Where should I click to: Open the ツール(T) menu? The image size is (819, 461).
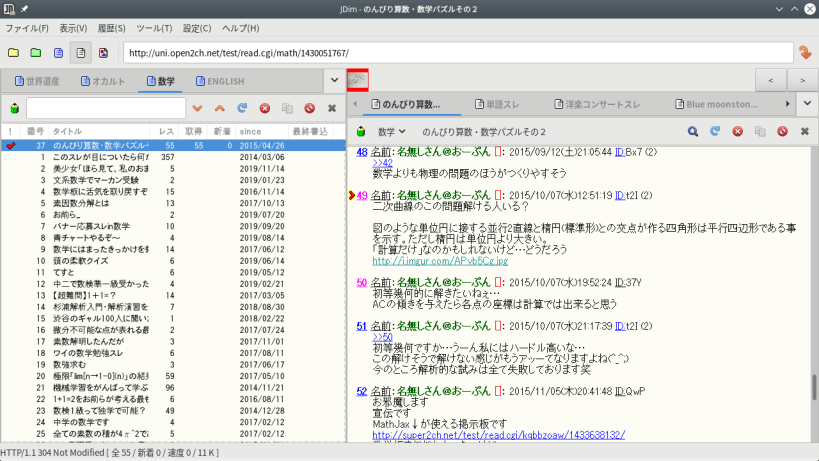155,28
